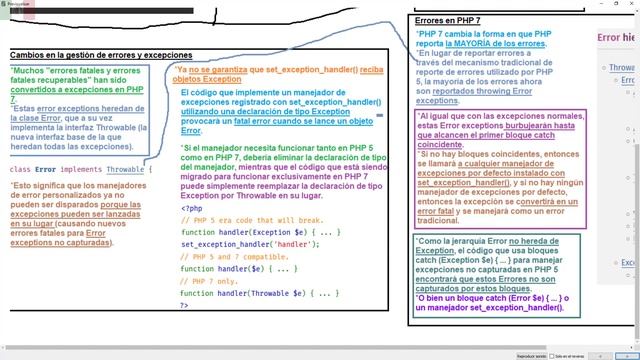
Task: Click the underlined 'error fatal' in the purple box
Action: [x=436, y=211]
